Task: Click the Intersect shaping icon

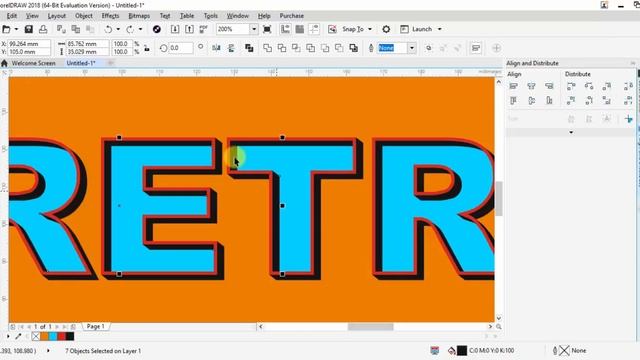Action: [x=296, y=48]
